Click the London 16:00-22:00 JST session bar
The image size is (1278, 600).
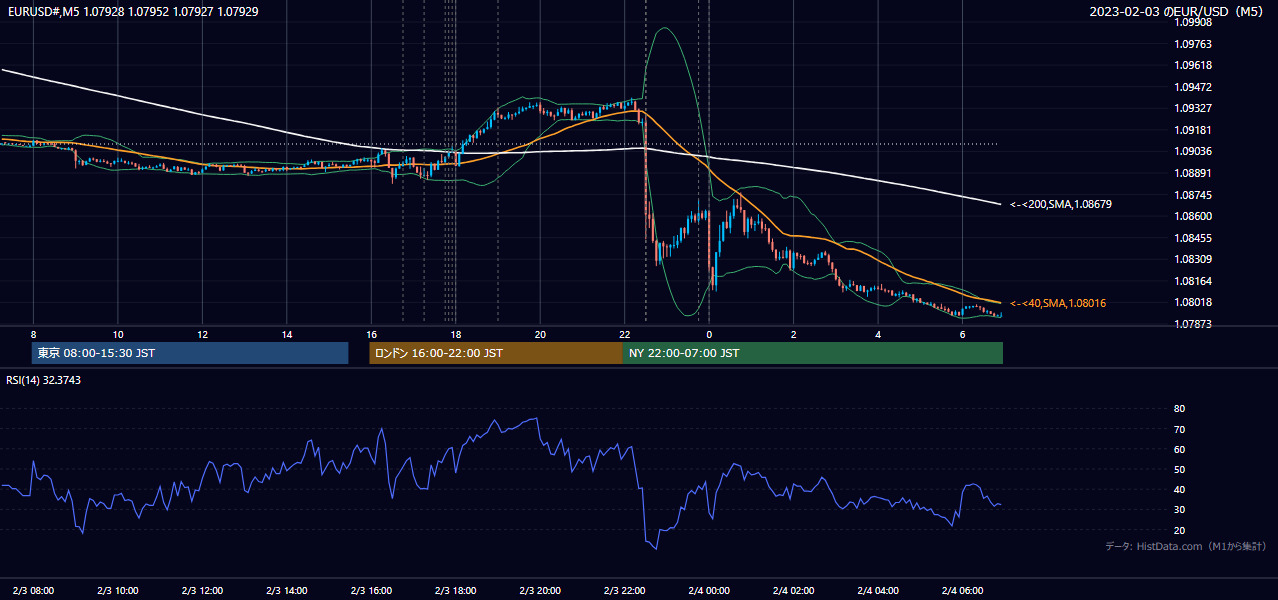pyautogui.click(x=496, y=353)
